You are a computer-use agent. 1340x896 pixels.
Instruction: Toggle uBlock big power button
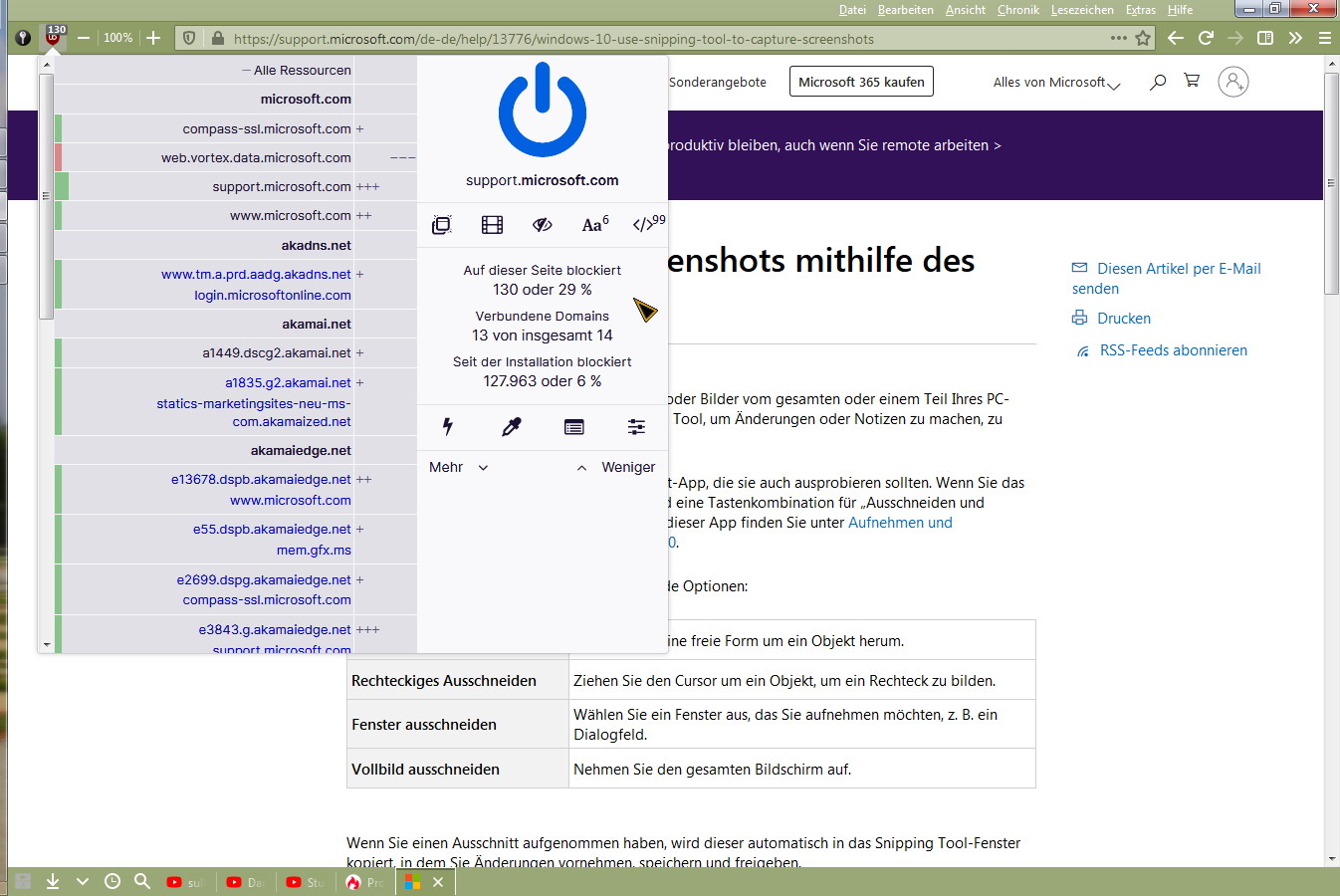(543, 110)
